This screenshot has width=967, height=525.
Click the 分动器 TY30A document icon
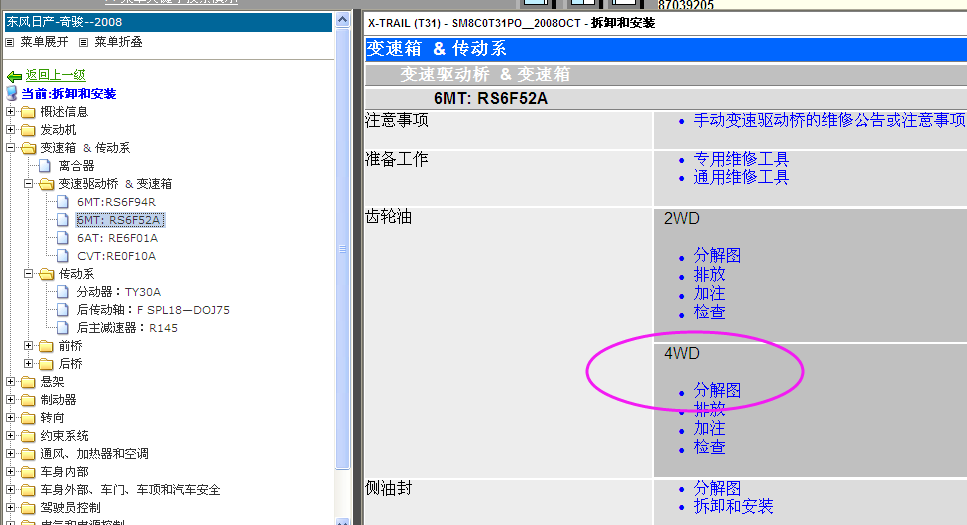63,291
